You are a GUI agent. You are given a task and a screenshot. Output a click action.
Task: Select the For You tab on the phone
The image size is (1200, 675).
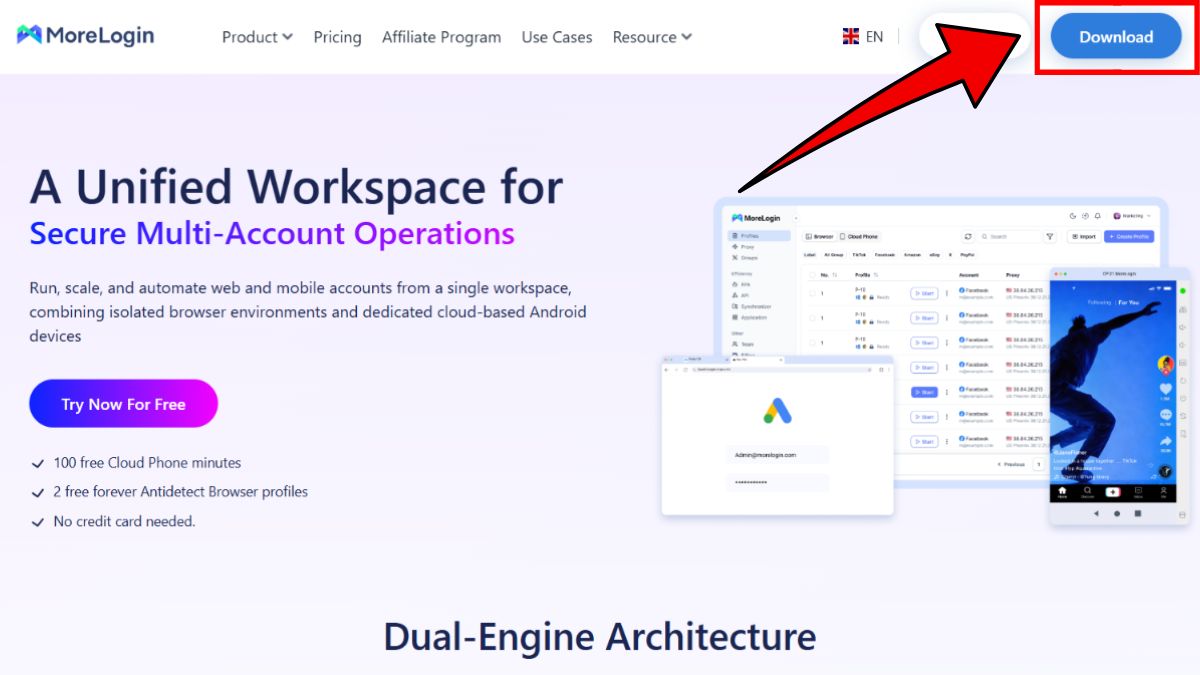pos(1128,302)
